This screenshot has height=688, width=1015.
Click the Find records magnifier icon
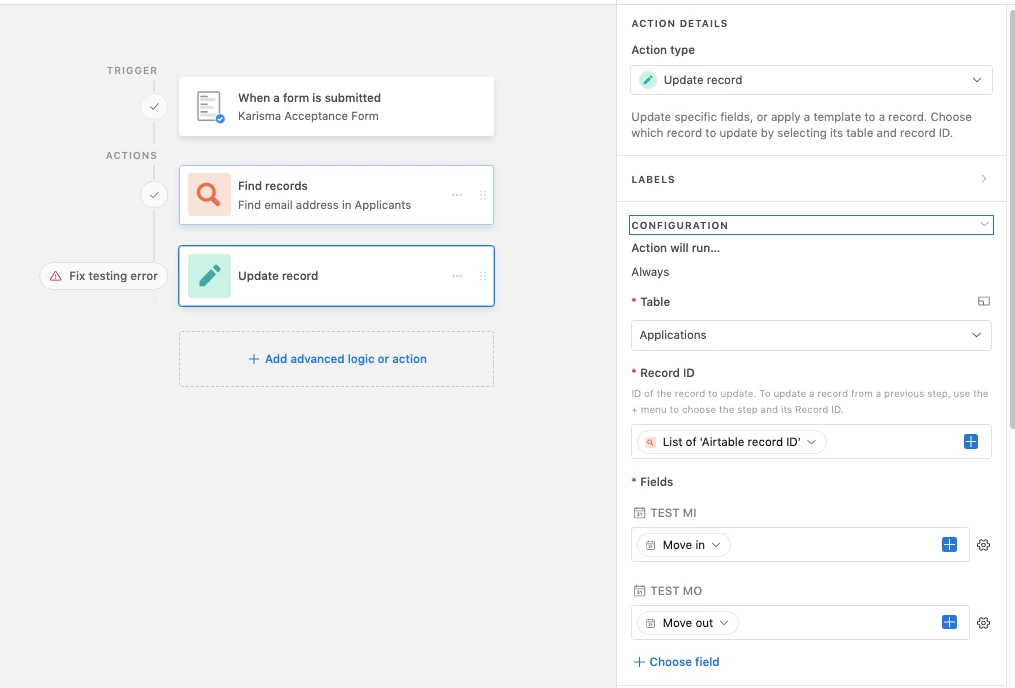(x=209, y=195)
